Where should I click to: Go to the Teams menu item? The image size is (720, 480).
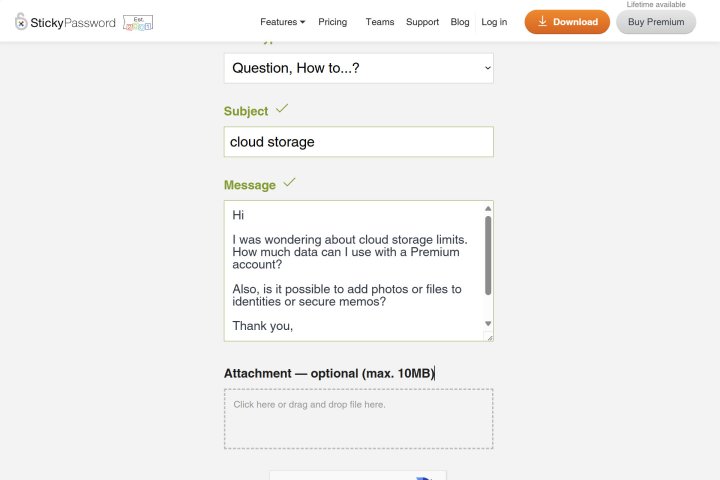380,22
